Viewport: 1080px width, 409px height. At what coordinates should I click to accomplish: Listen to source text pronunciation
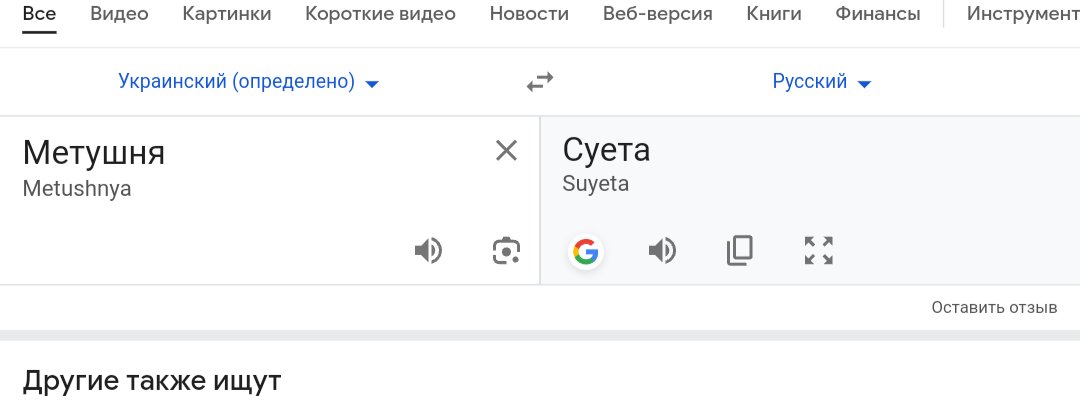(428, 251)
